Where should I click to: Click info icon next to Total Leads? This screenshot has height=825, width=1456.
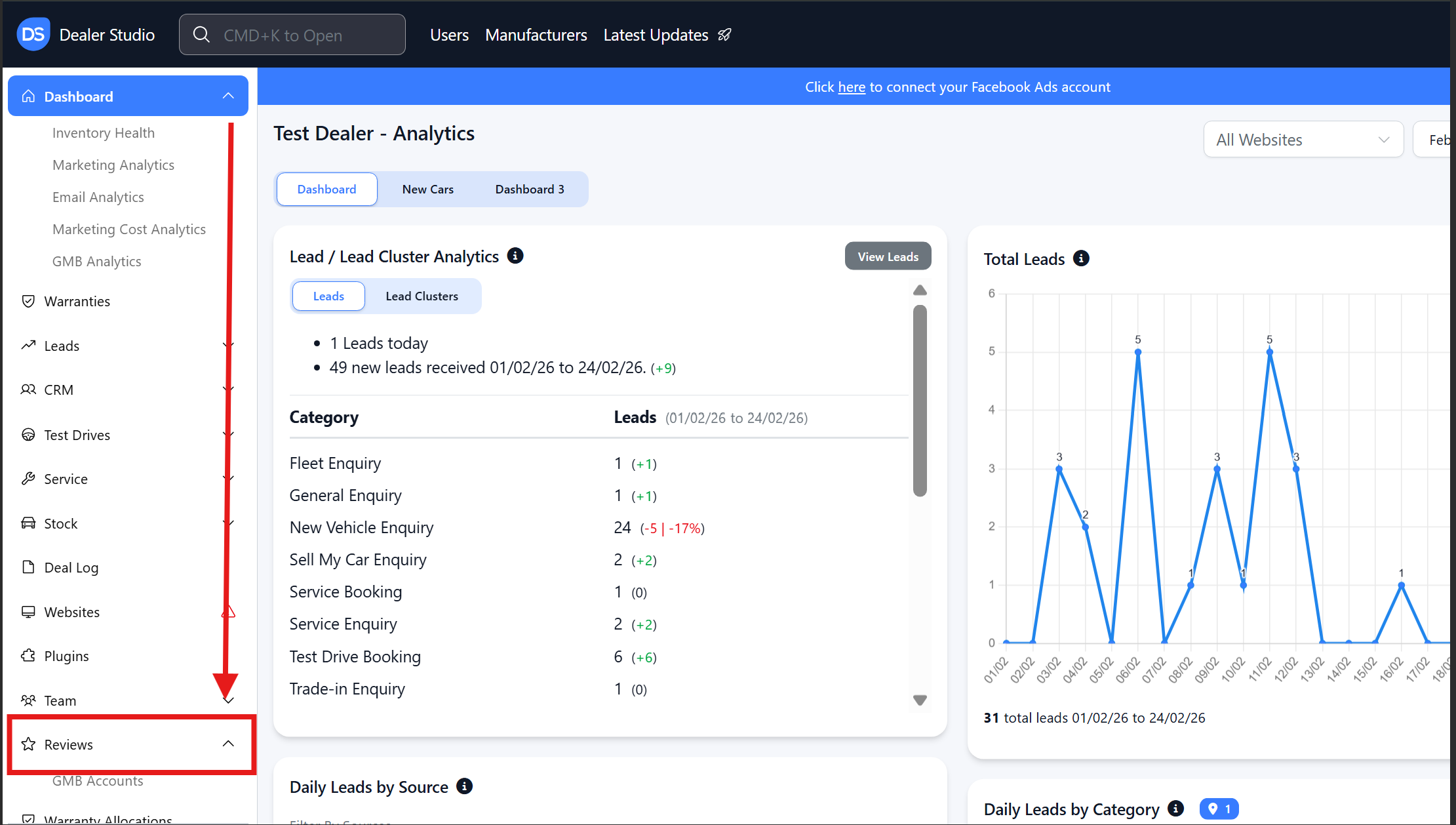(x=1081, y=258)
